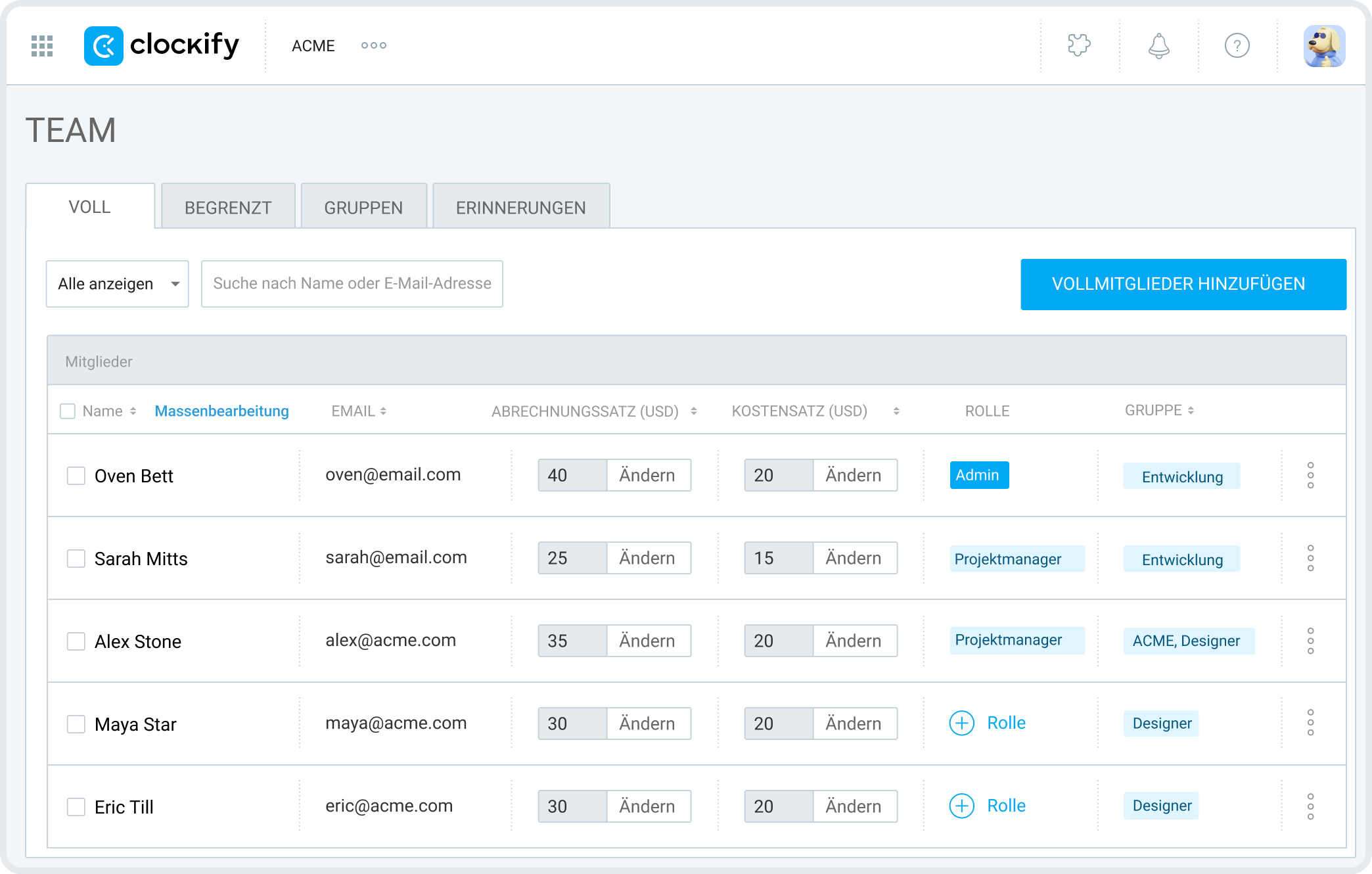Open the three-dot menu beside ACME
Image resolution: width=1372 pixels, height=874 pixels.
pyautogui.click(x=373, y=45)
